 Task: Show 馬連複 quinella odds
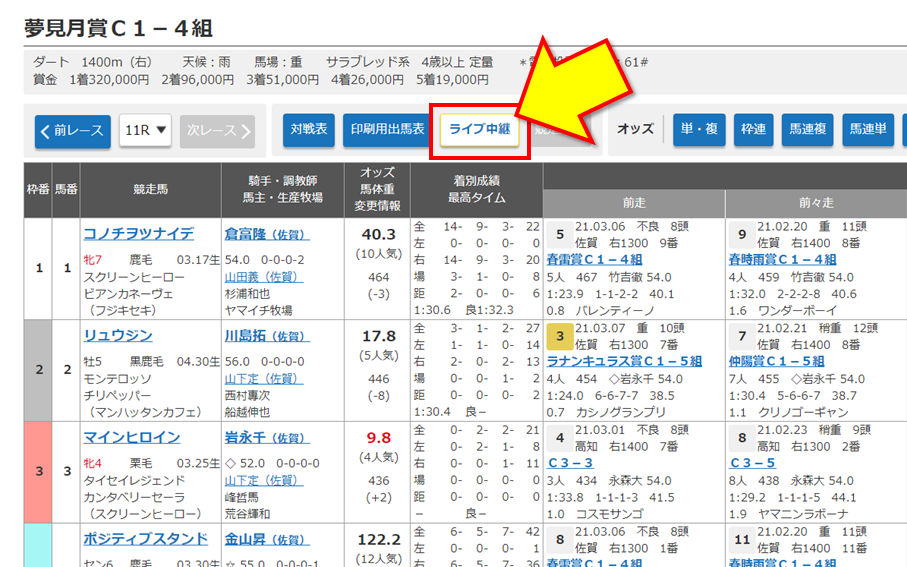point(806,129)
